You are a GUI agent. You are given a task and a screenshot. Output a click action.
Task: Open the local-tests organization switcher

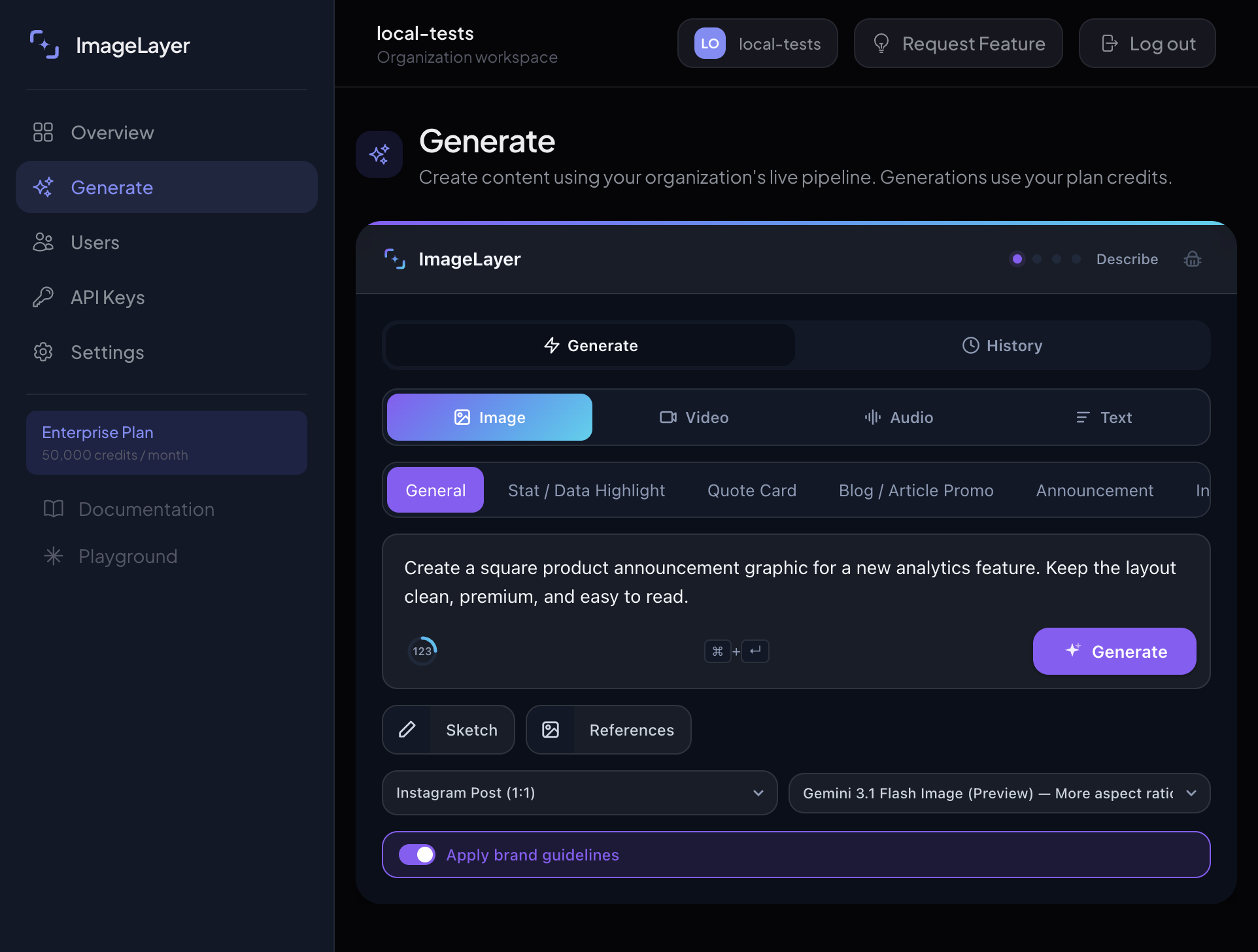[x=758, y=43]
